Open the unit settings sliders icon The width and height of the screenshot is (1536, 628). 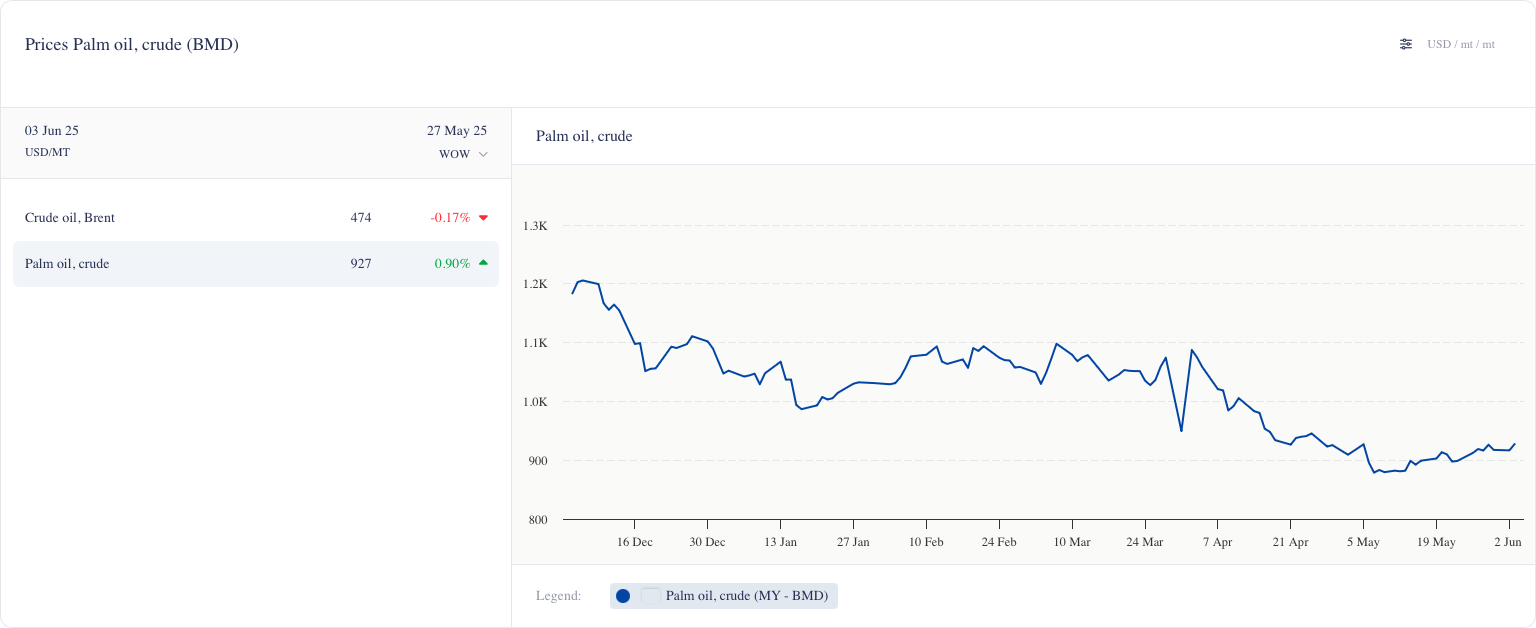tap(1406, 44)
